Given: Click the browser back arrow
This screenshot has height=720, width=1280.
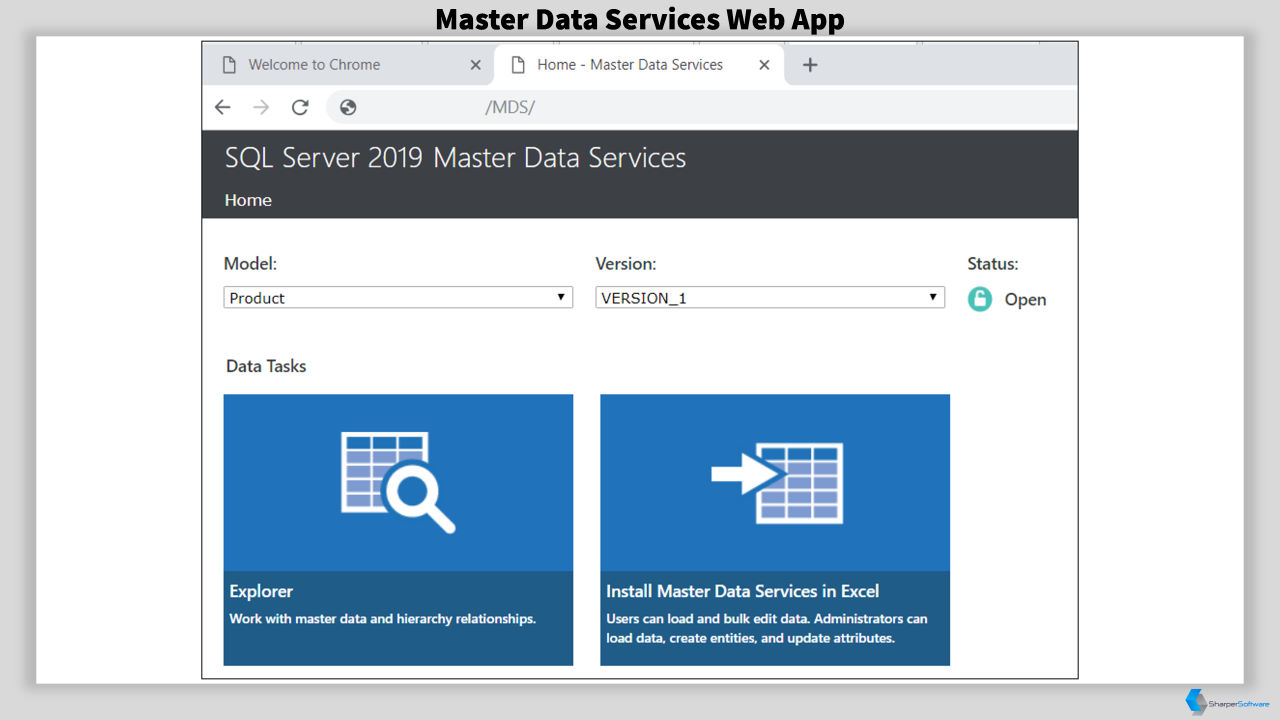Looking at the screenshot, I should click(x=223, y=107).
